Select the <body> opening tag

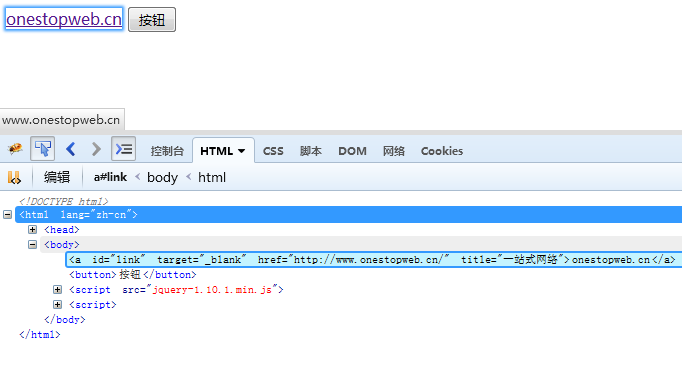point(62,244)
